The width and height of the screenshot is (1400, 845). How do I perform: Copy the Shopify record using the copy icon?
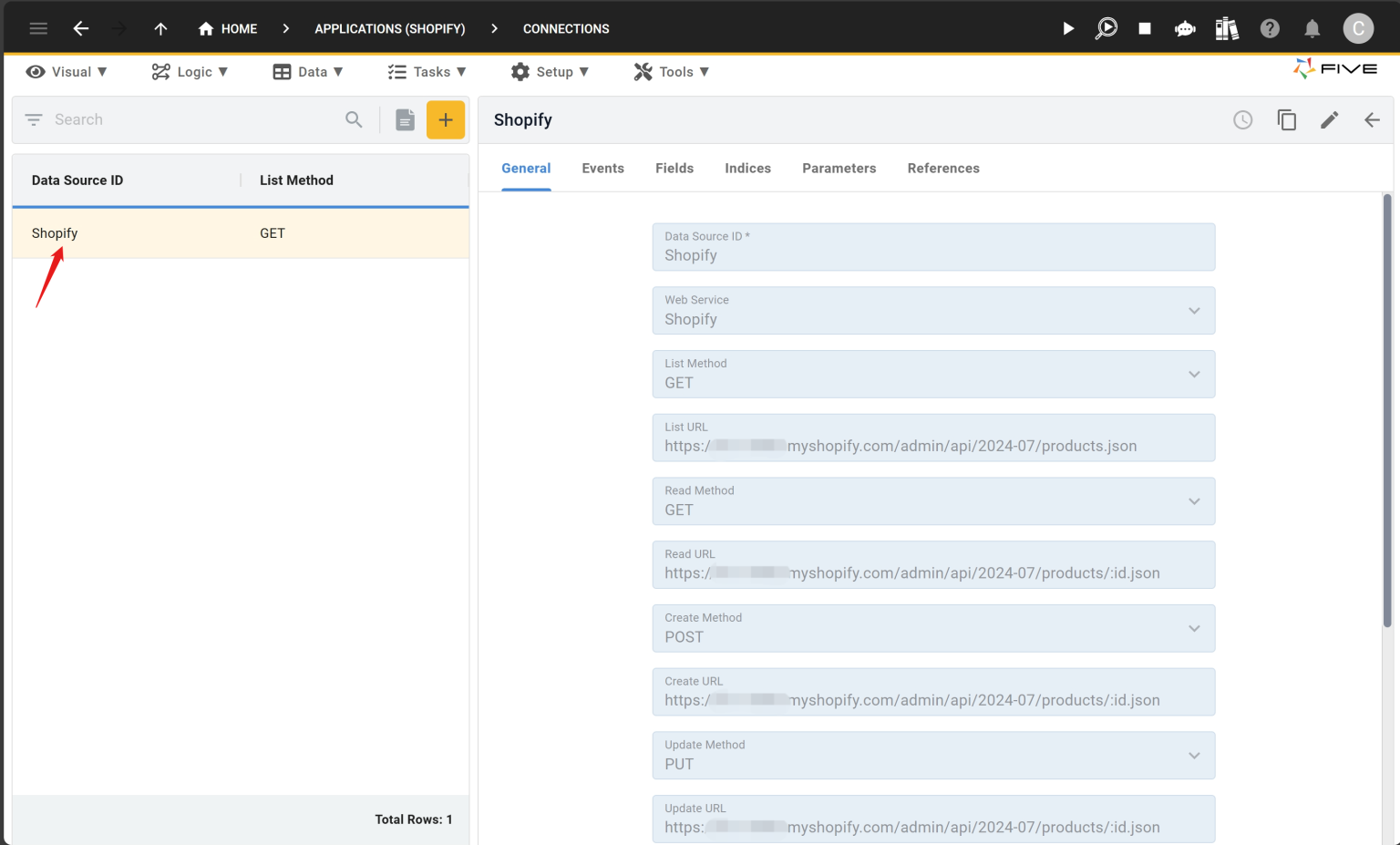point(1286,119)
